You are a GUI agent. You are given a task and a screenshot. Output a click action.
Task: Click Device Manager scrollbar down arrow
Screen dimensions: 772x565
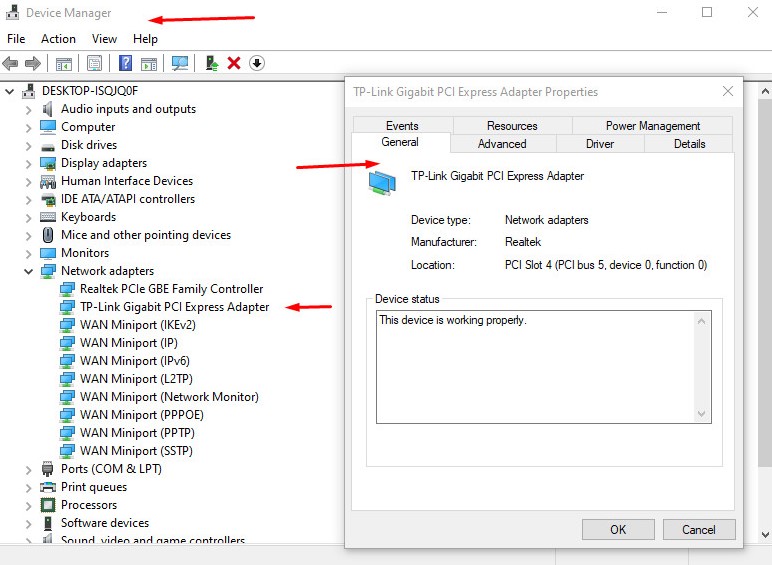(x=765, y=534)
